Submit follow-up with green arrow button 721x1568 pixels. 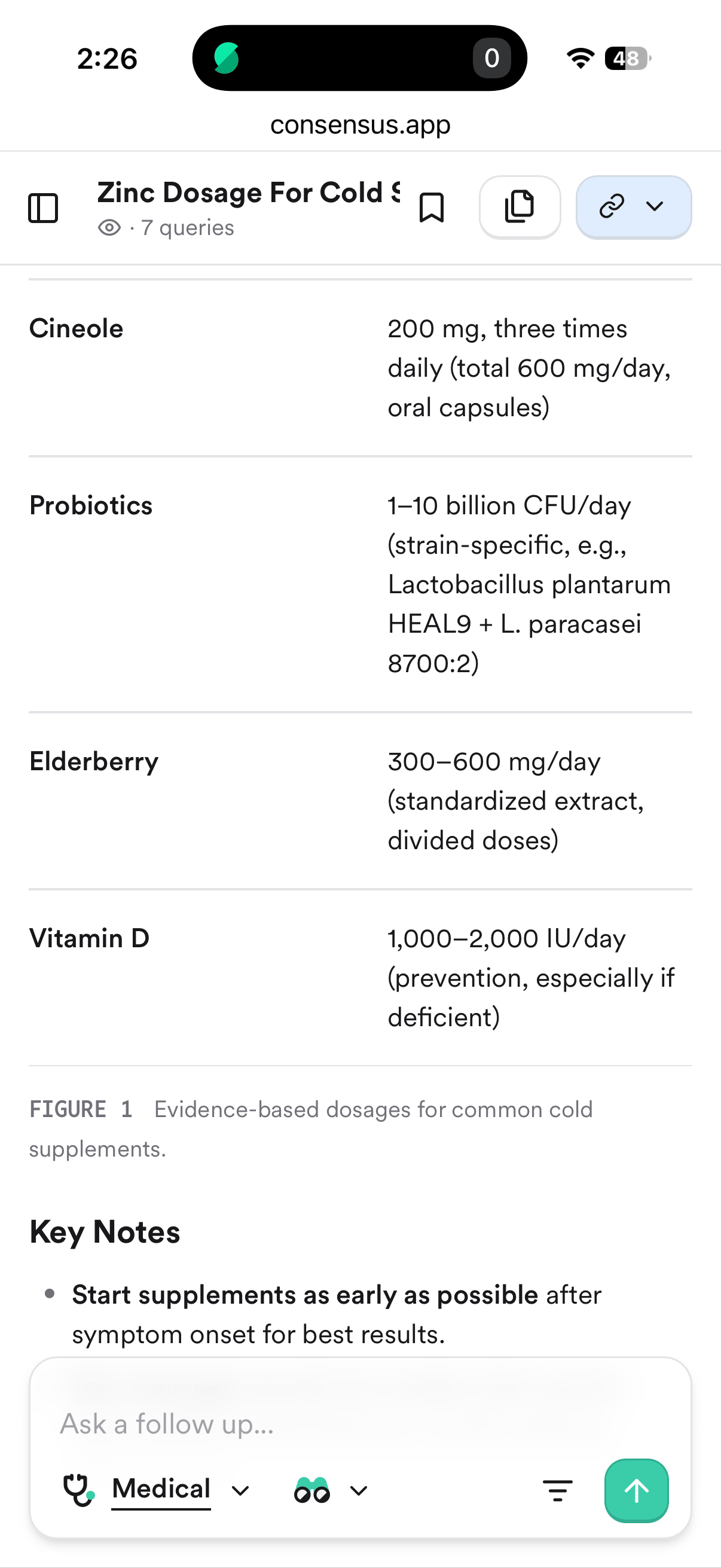click(637, 1490)
